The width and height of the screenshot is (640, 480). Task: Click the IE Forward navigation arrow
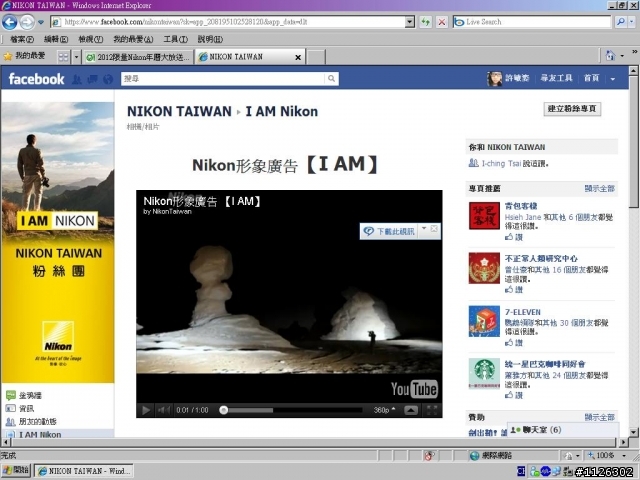click(x=27, y=22)
